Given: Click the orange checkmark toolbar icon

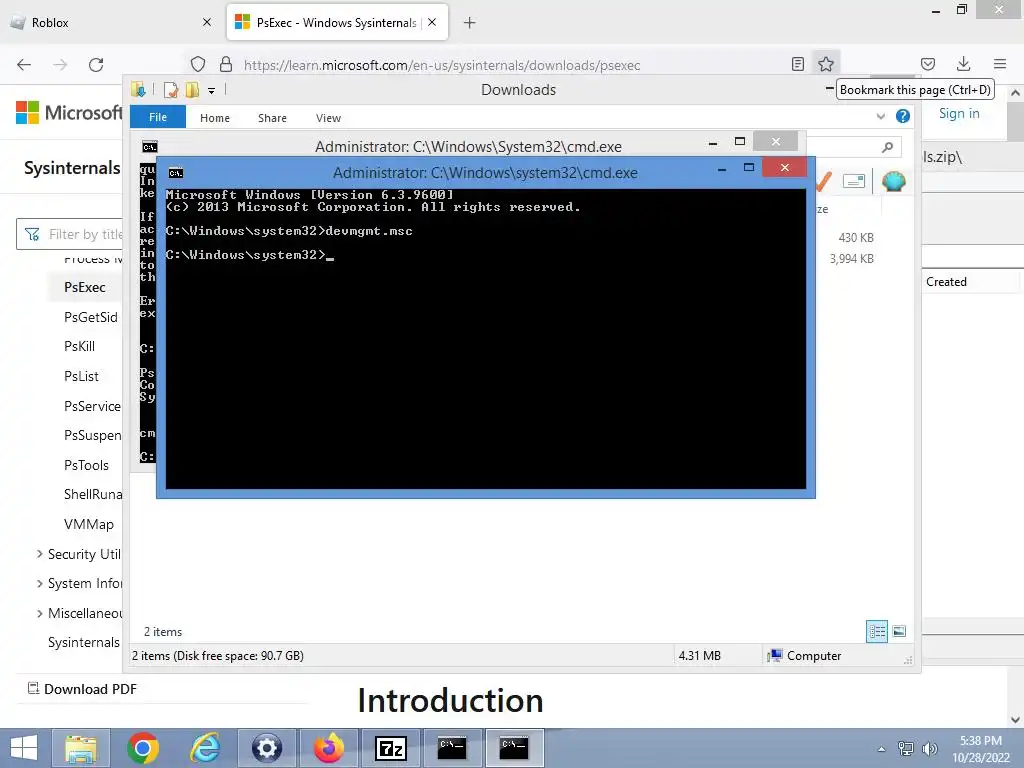Looking at the screenshot, I should click(823, 181).
